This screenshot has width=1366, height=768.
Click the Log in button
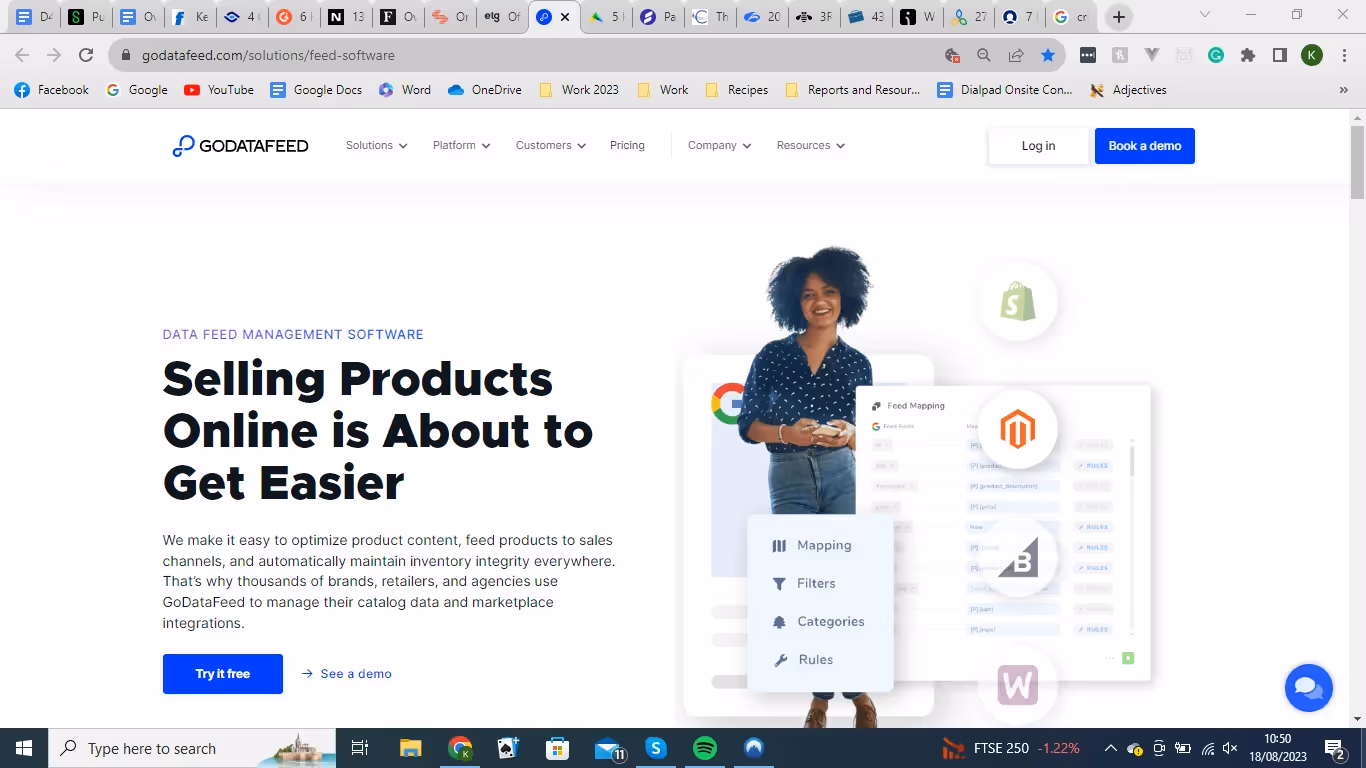point(1038,146)
